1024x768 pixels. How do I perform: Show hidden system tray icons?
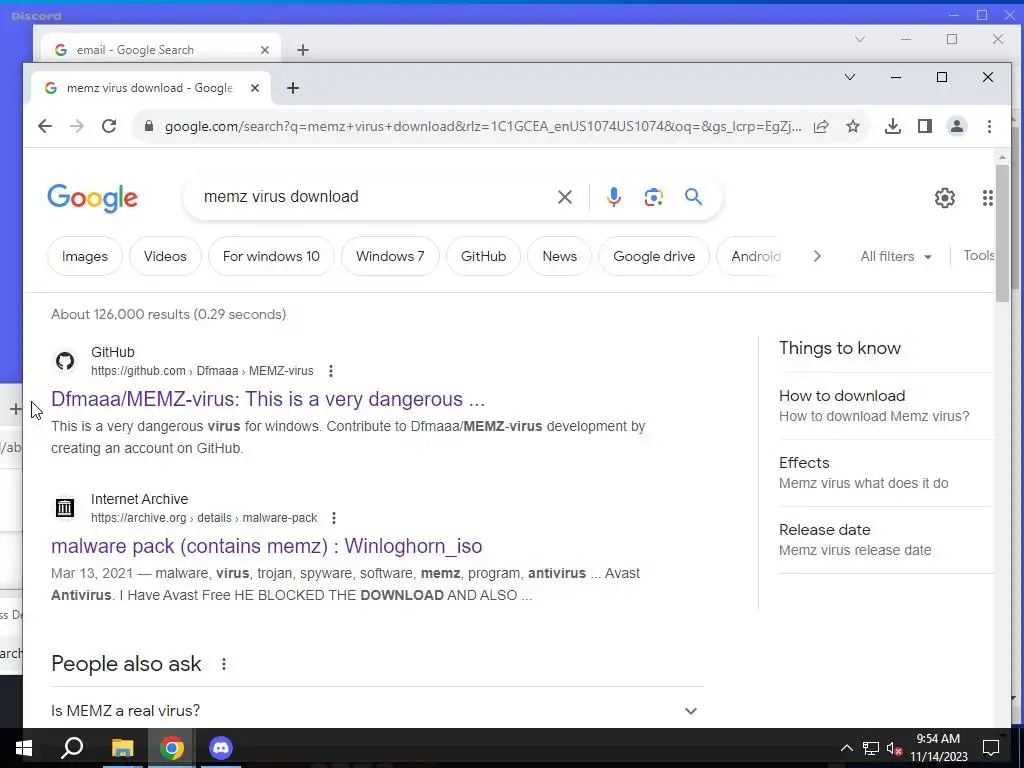click(846, 748)
